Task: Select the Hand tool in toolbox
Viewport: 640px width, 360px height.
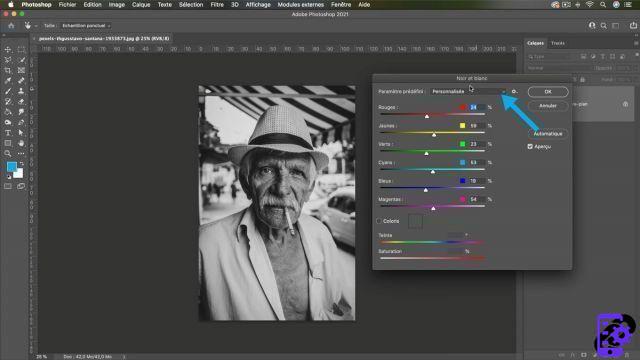Action: click(x=21, y=143)
